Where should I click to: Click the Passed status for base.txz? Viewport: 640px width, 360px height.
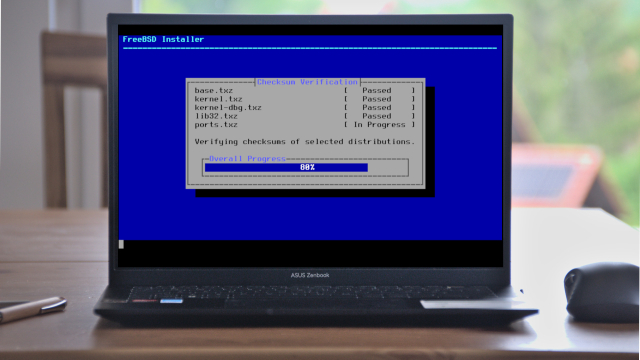(x=377, y=91)
